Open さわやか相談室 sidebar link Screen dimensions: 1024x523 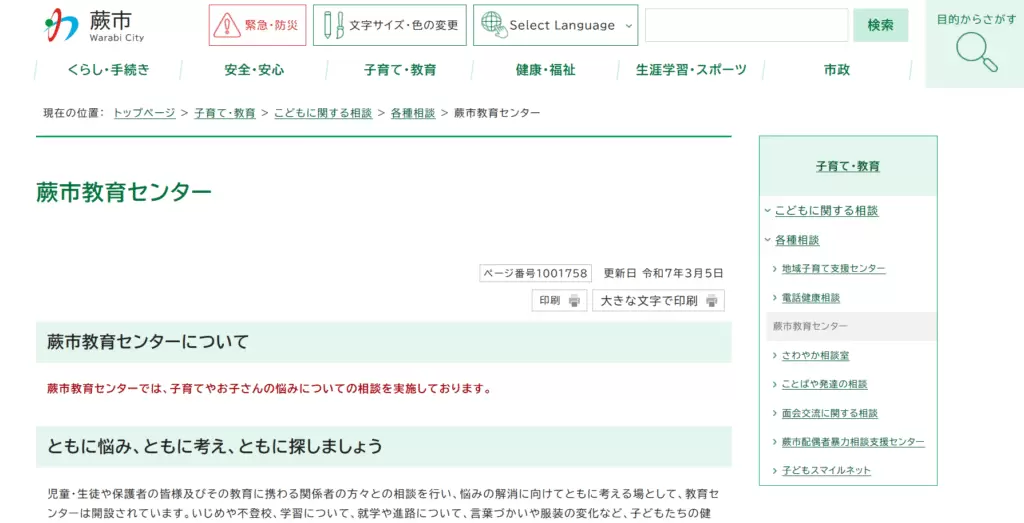(816, 355)
